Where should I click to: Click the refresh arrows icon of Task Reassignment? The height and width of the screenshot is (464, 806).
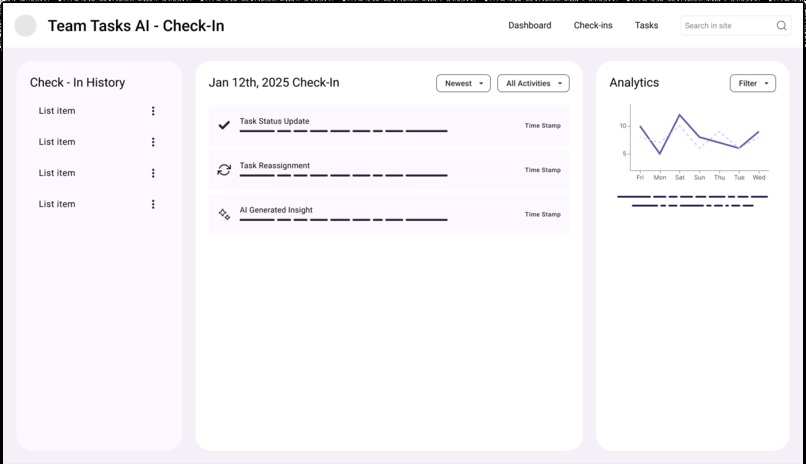point(224,170)
